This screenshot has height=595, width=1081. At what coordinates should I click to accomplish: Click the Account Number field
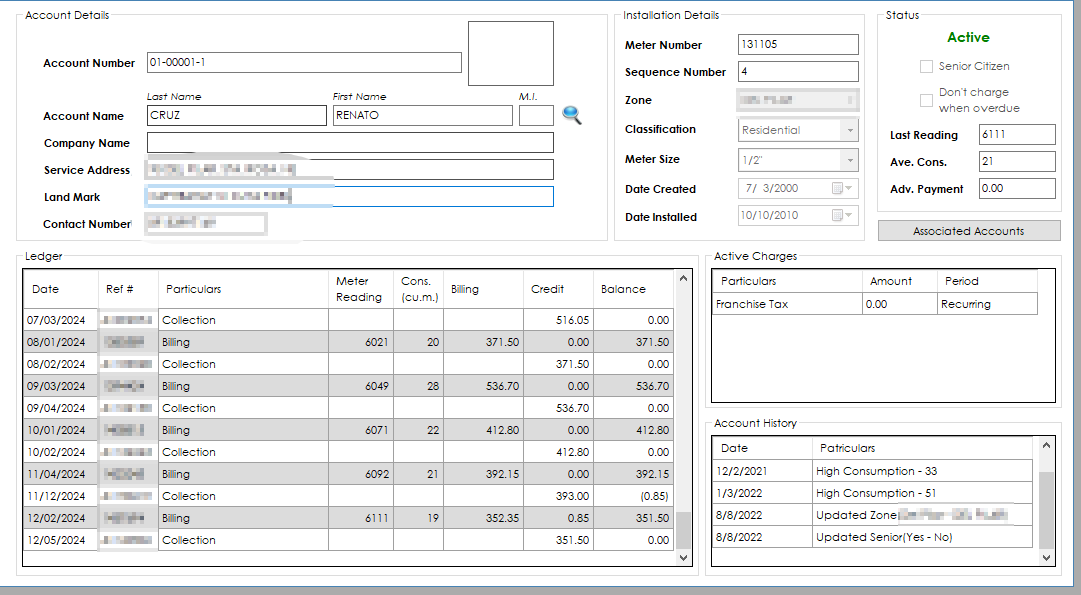pos(304,63)
